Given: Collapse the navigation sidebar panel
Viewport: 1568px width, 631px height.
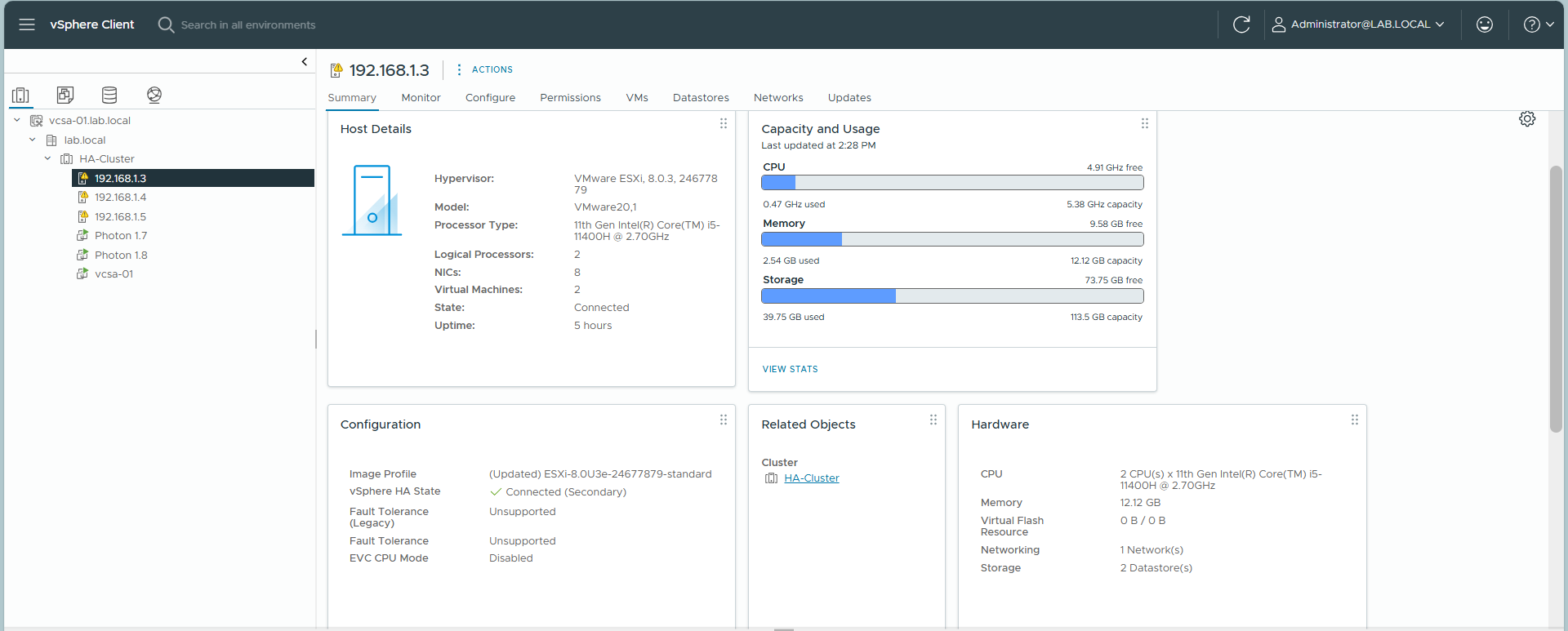Looking at the screenshot, I should [x=305, y=61].
